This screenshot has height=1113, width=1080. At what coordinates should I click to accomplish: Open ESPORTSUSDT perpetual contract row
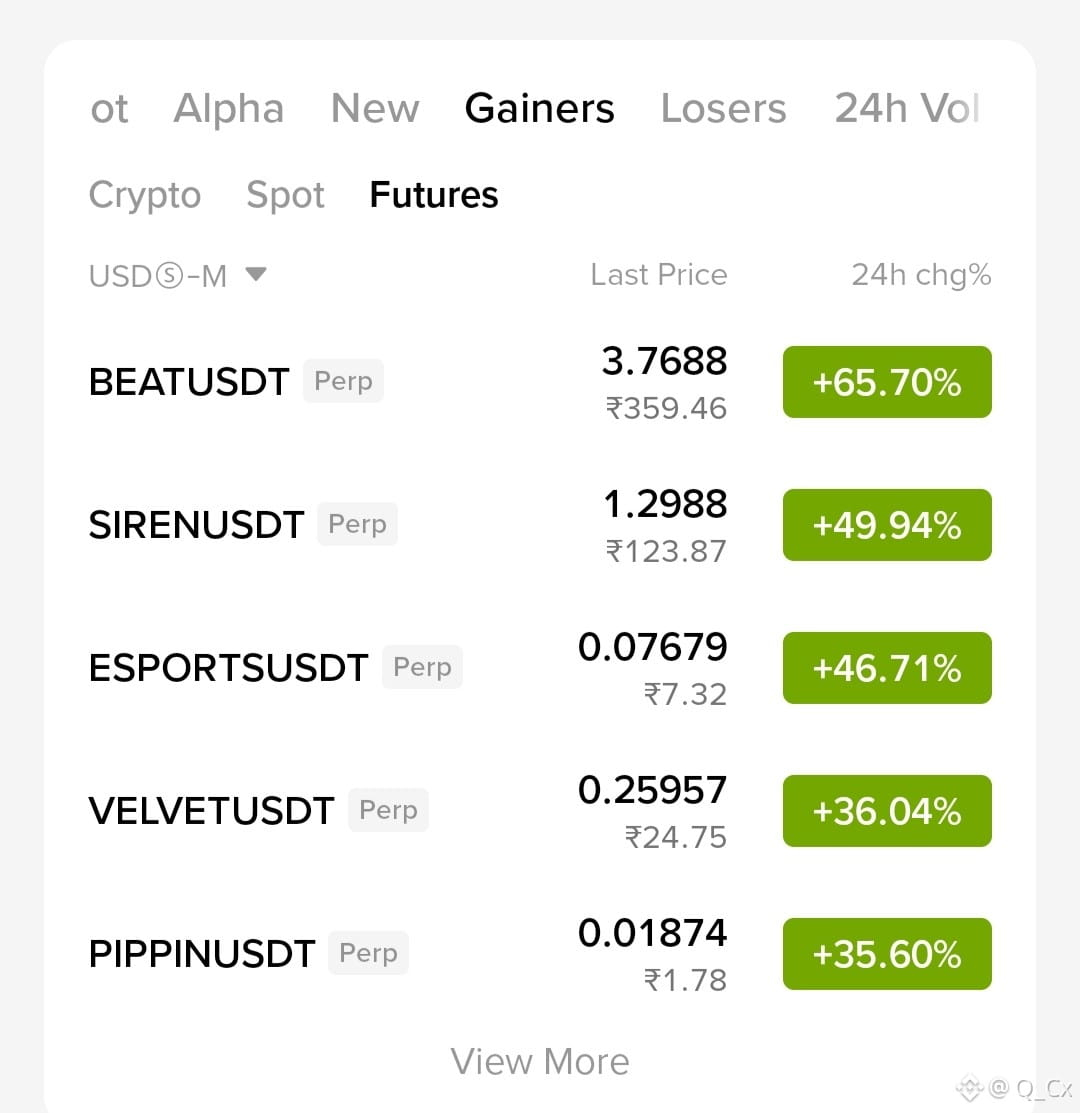539,668
